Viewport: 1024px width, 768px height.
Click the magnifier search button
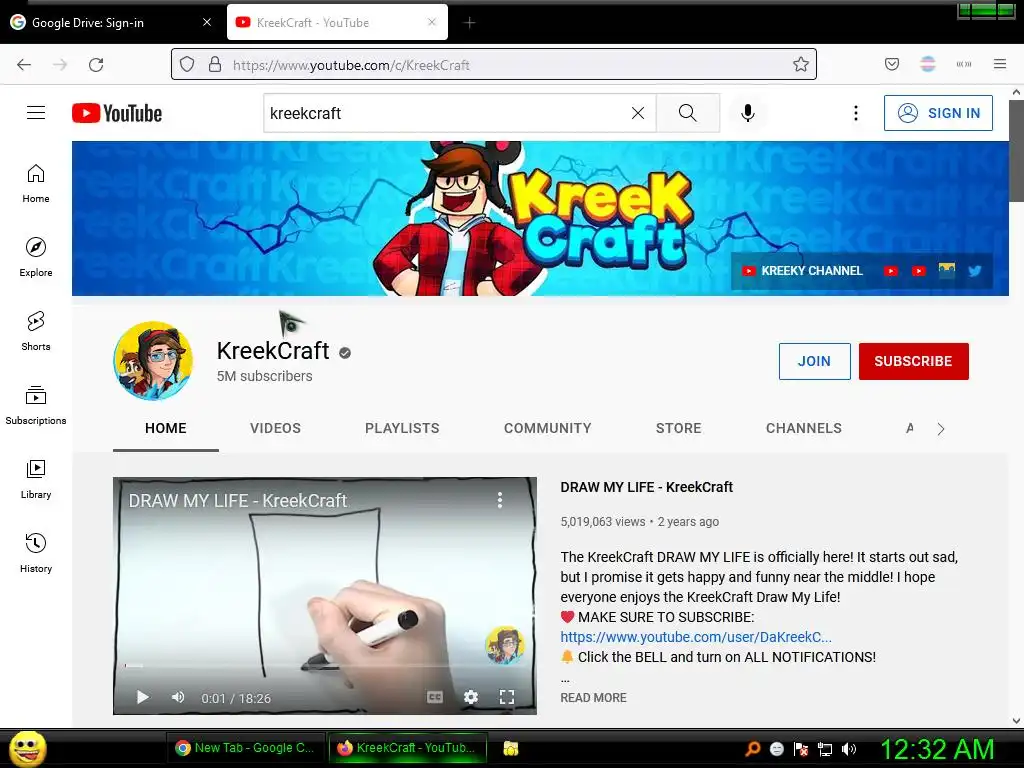pos(688,113)
